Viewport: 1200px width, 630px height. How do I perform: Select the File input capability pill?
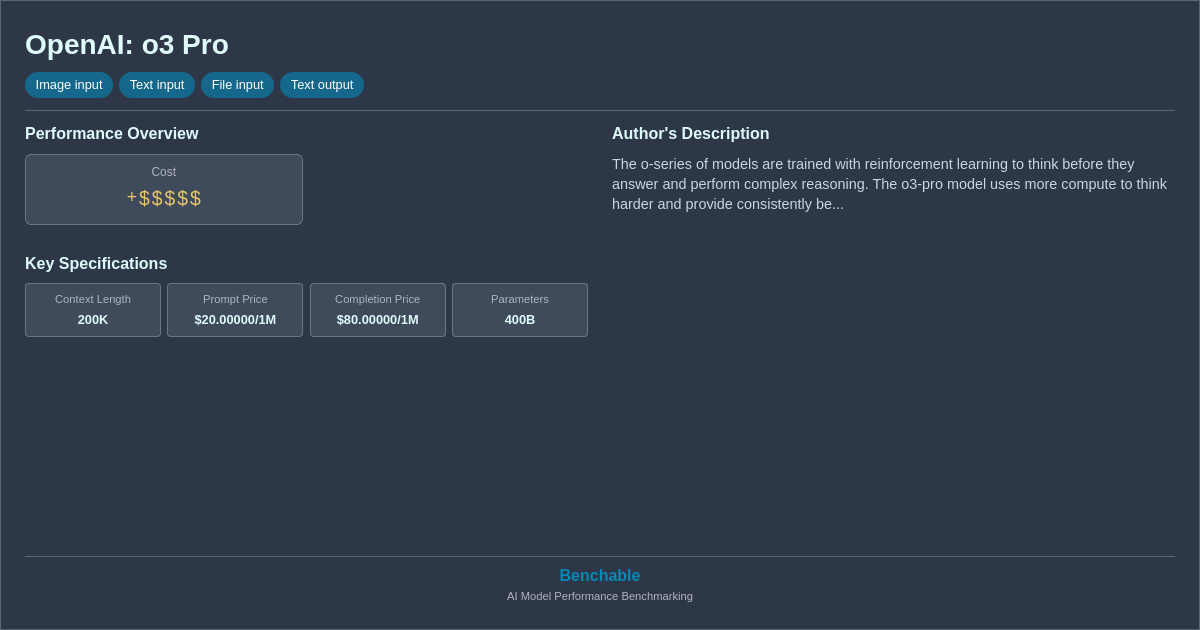point(237,85)
